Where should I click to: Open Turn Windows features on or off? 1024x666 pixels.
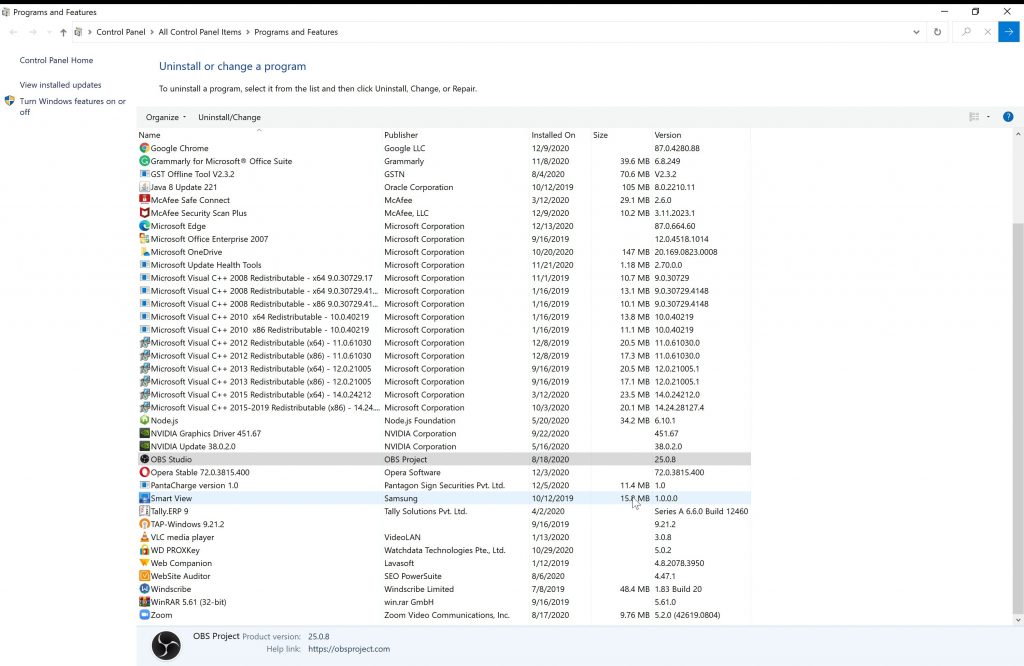pyautogui.click(x=72, y=106)
